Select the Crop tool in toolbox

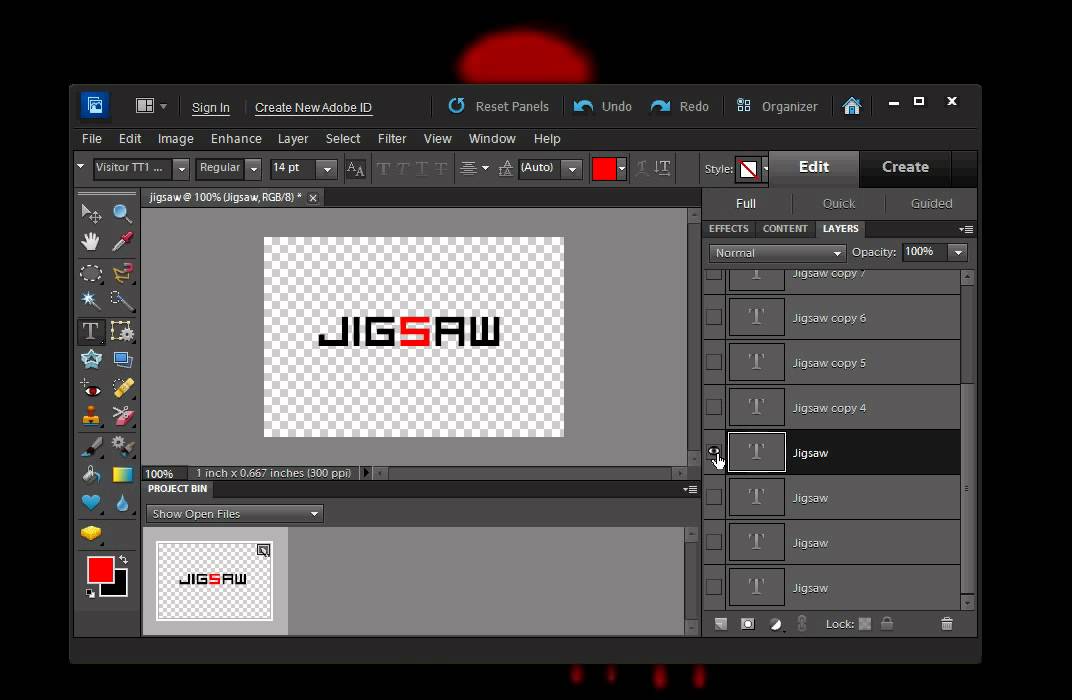point(122,332)
